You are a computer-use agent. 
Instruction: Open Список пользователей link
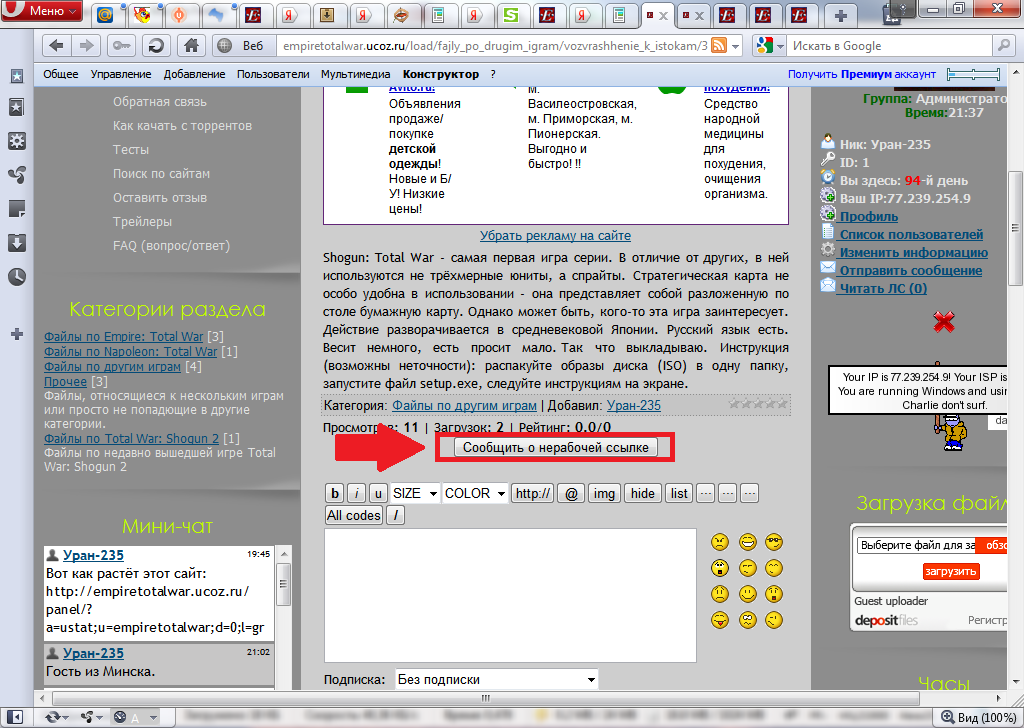coord(911,234)
